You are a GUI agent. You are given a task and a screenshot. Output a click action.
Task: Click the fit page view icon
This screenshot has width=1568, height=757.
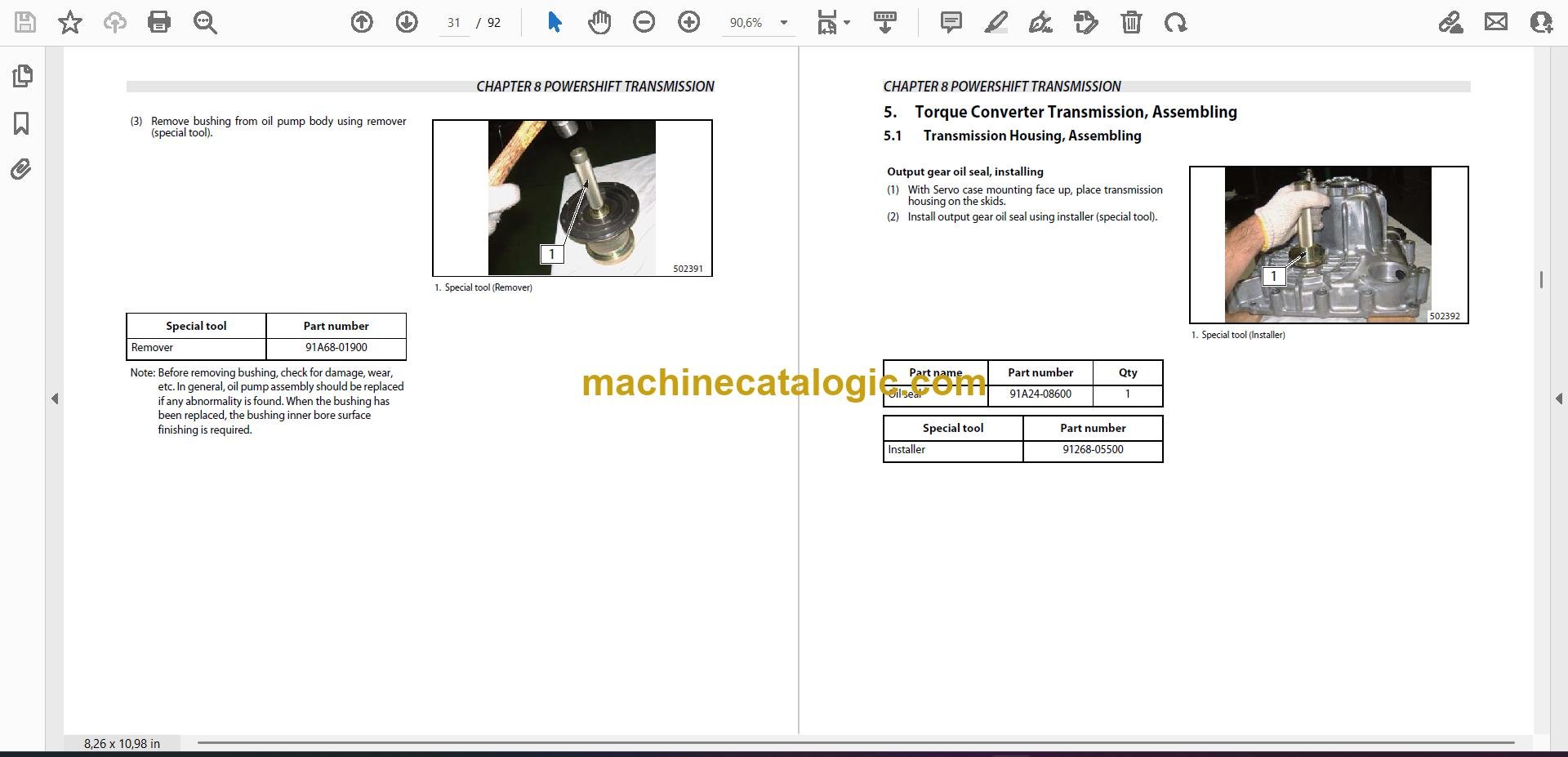pos(827,23)
